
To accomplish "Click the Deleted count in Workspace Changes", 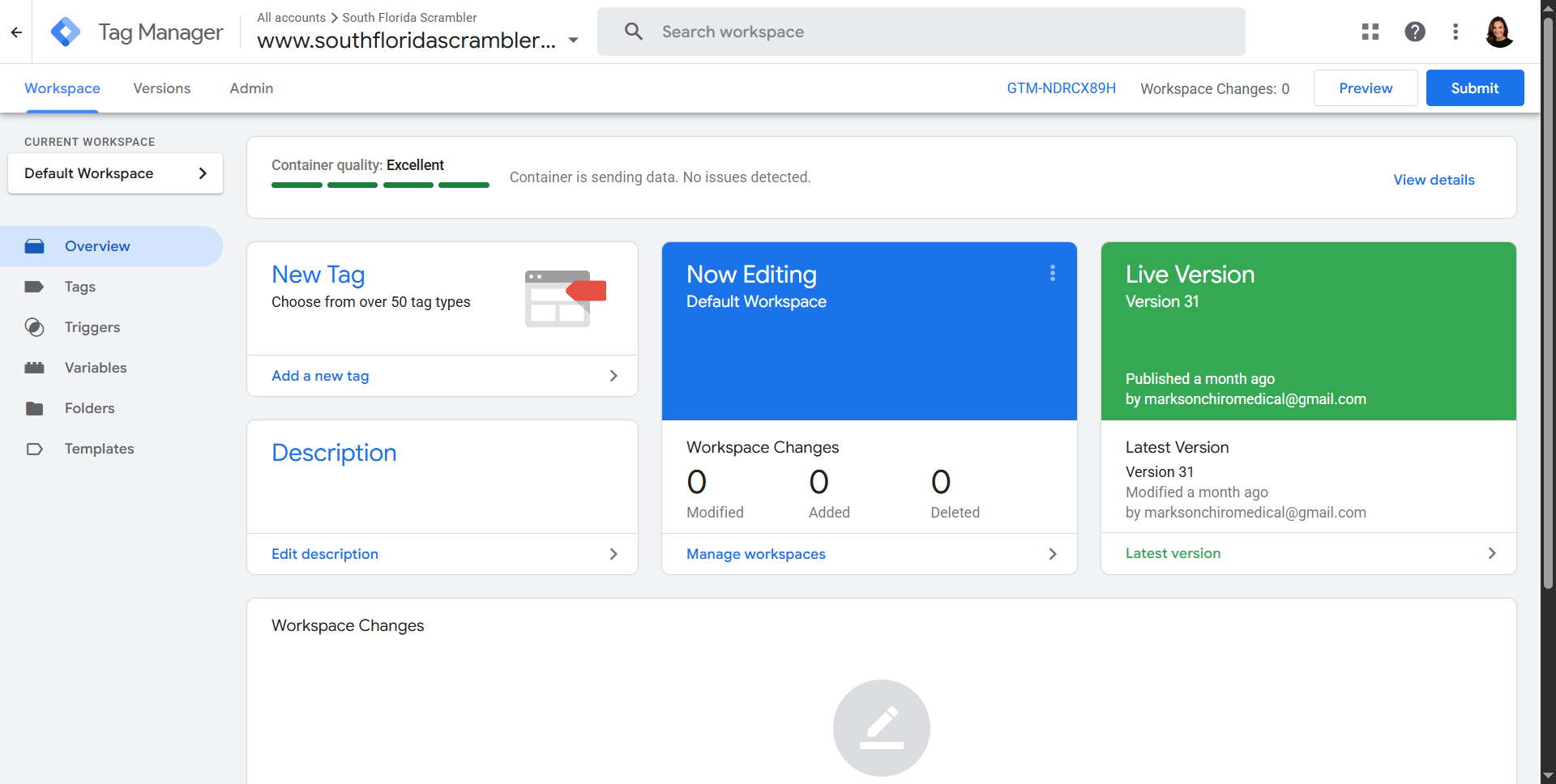I will [941, 482].
